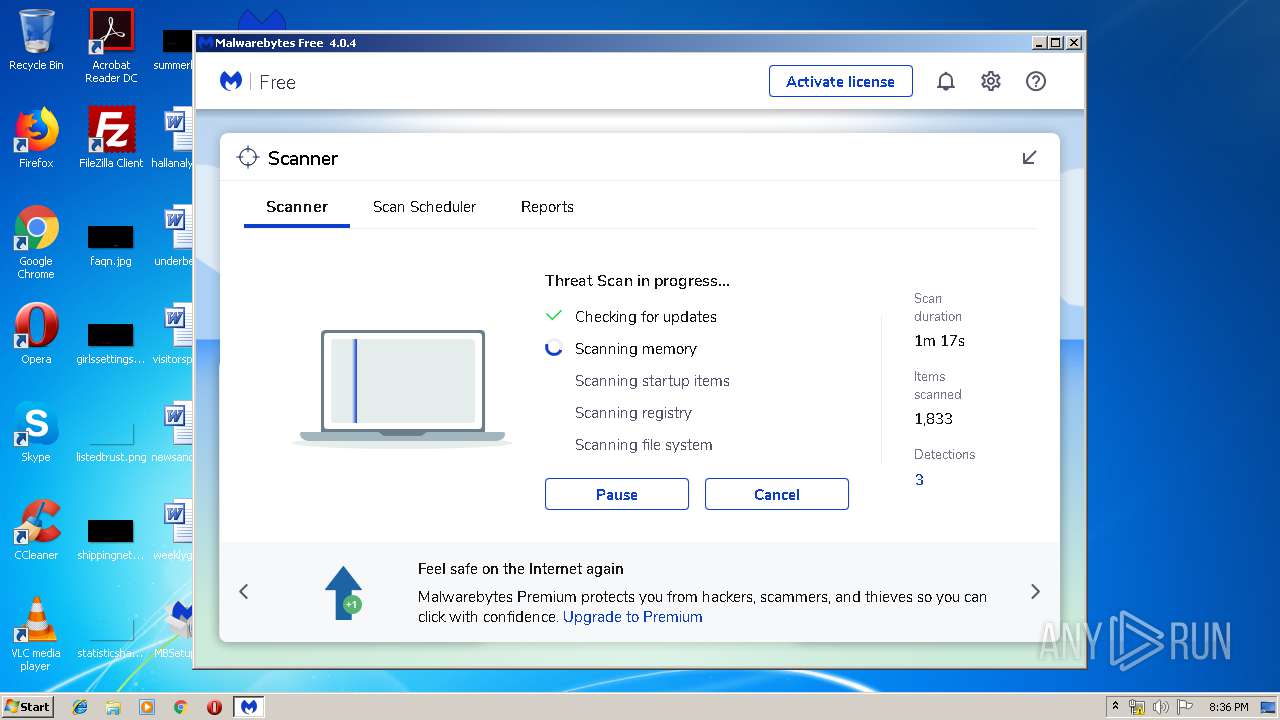Screen dimensions: 1280x720
Task: Click the taskbar clock 8:36 PM
Action: pyautogui.click(x=1229, y=707)
